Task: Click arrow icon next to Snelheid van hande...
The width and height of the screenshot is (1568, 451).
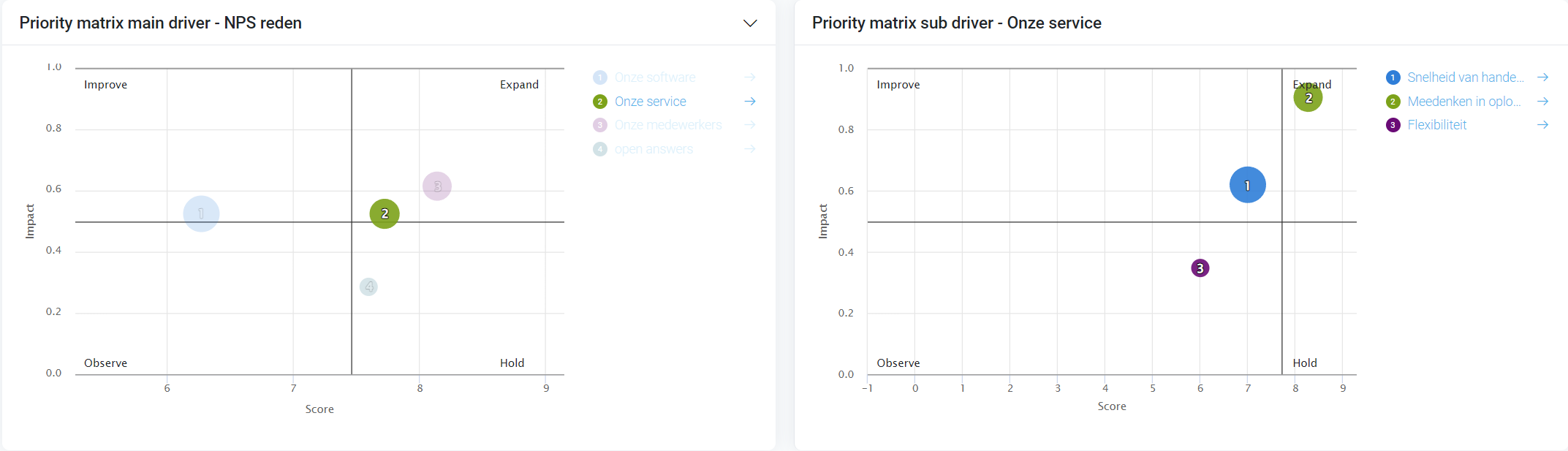Action: click(x=1542, y=77)
